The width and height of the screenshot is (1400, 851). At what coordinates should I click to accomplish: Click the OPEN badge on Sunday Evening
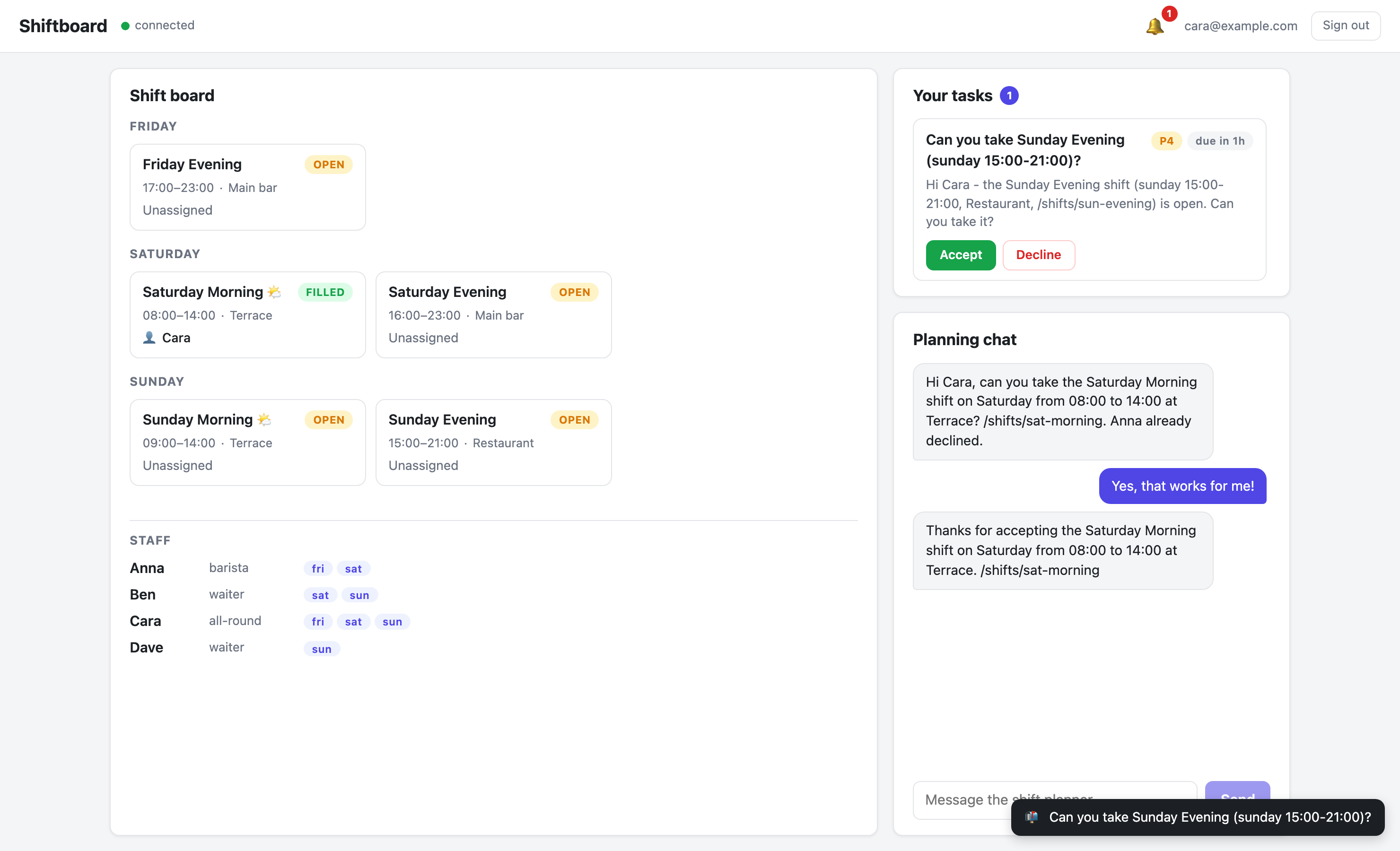point(575,420)
